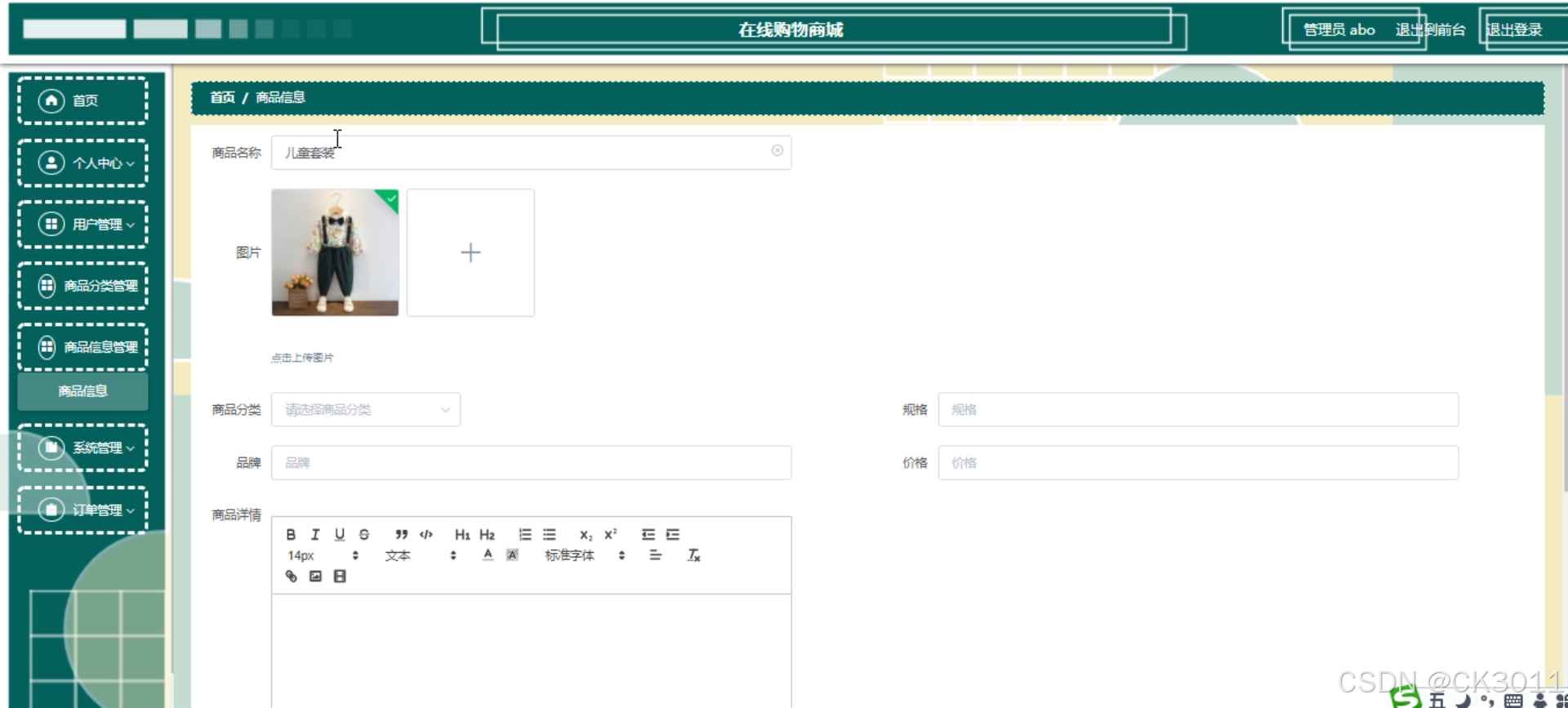Expand 订单管理 sidebar menu

[x=82, y=510]
